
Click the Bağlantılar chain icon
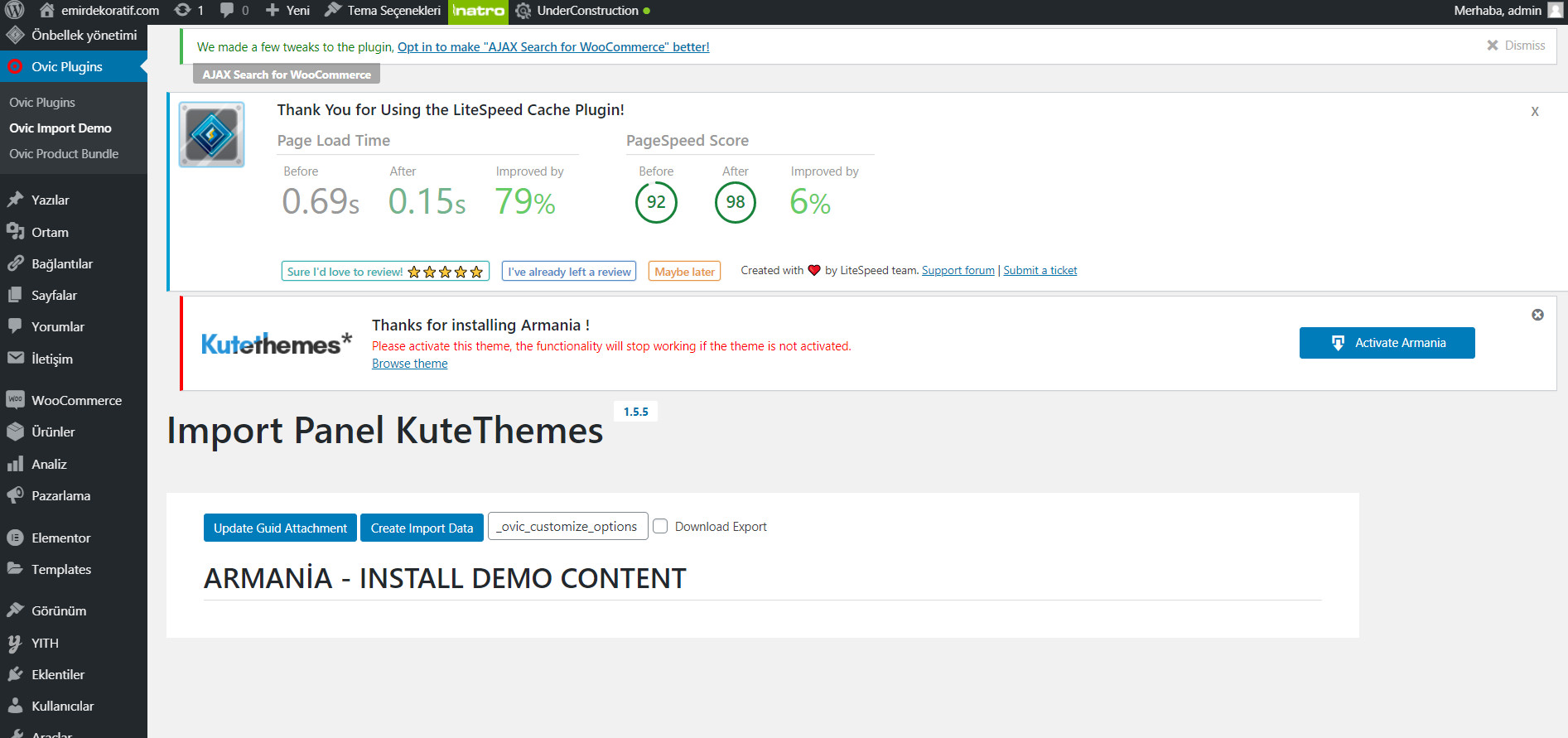coord(15,263)
